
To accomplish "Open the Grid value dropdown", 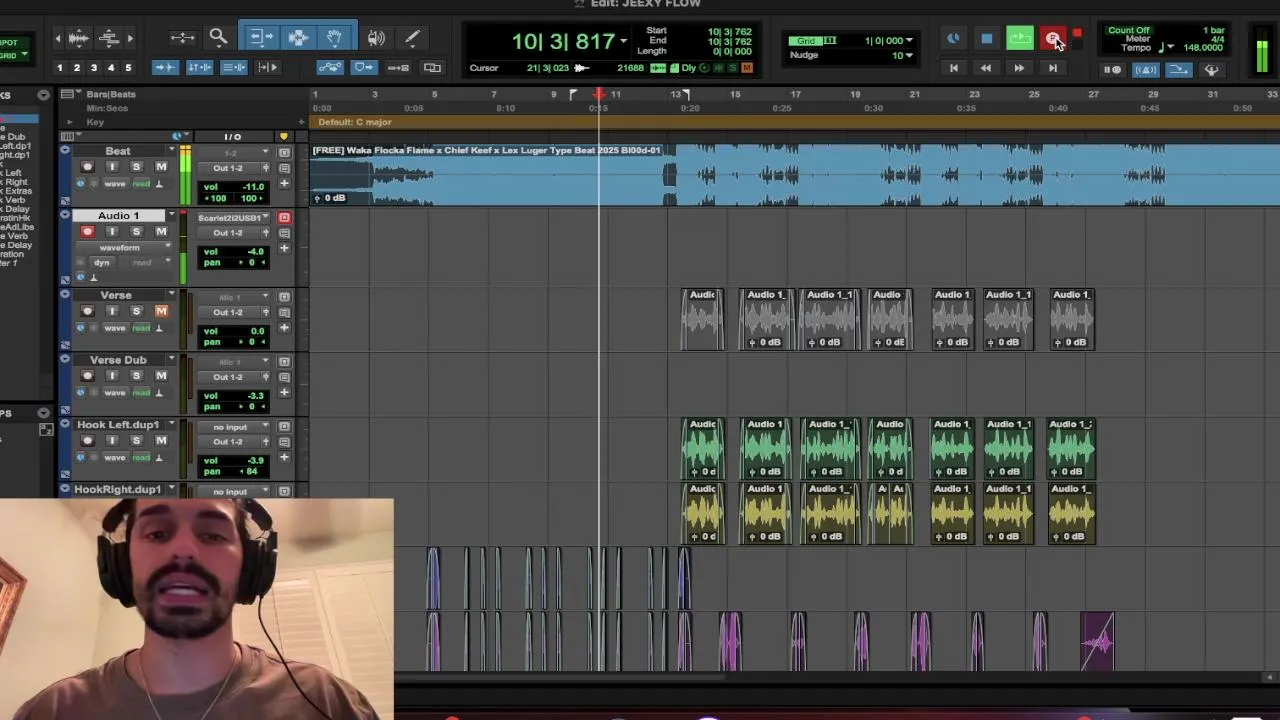I will pyautogui.click(x=908, y=41).
